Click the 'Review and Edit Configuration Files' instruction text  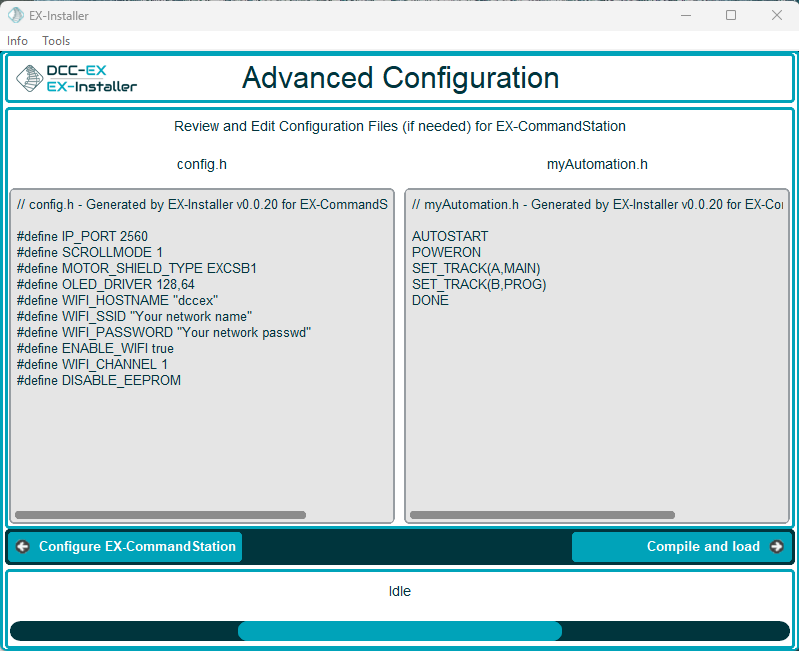400,126
